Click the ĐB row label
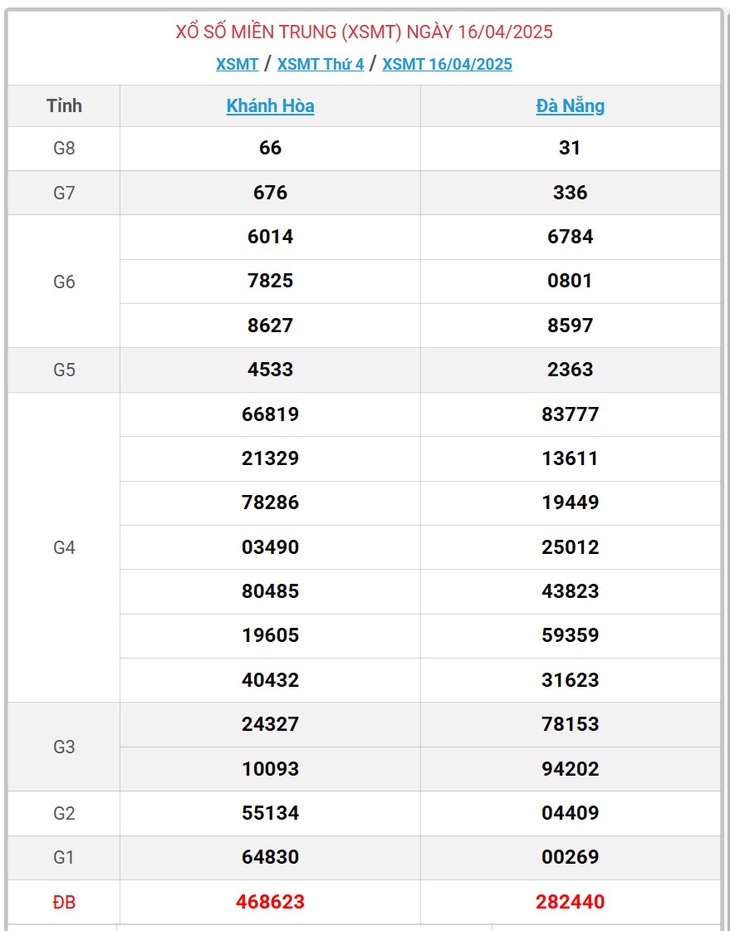The image size is (730, 931). point(64,902)
